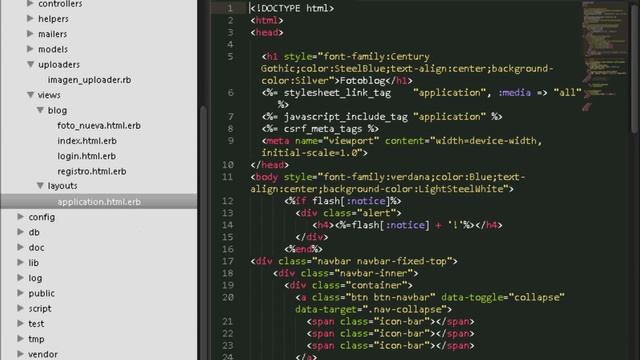Expand the doc folder arrow
This screenshot has width=640, height=360.
(20, 247)
